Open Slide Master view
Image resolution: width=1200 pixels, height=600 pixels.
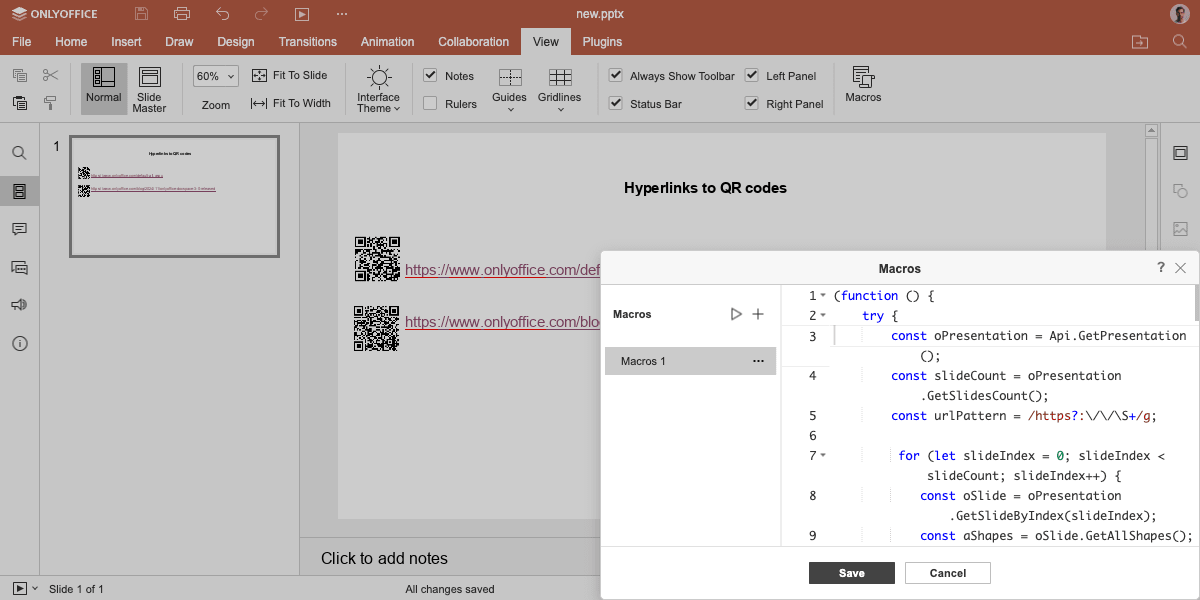[x=149, y=88]
